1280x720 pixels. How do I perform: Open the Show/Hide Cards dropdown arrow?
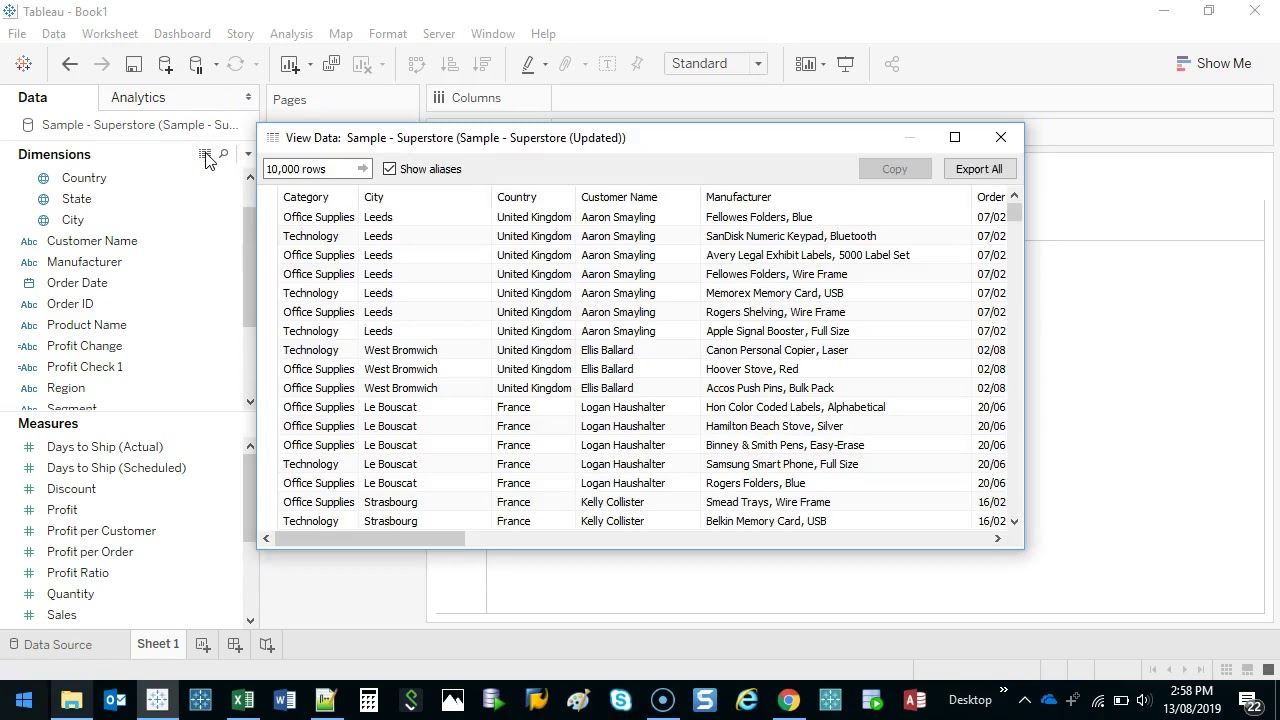(823, 65)
